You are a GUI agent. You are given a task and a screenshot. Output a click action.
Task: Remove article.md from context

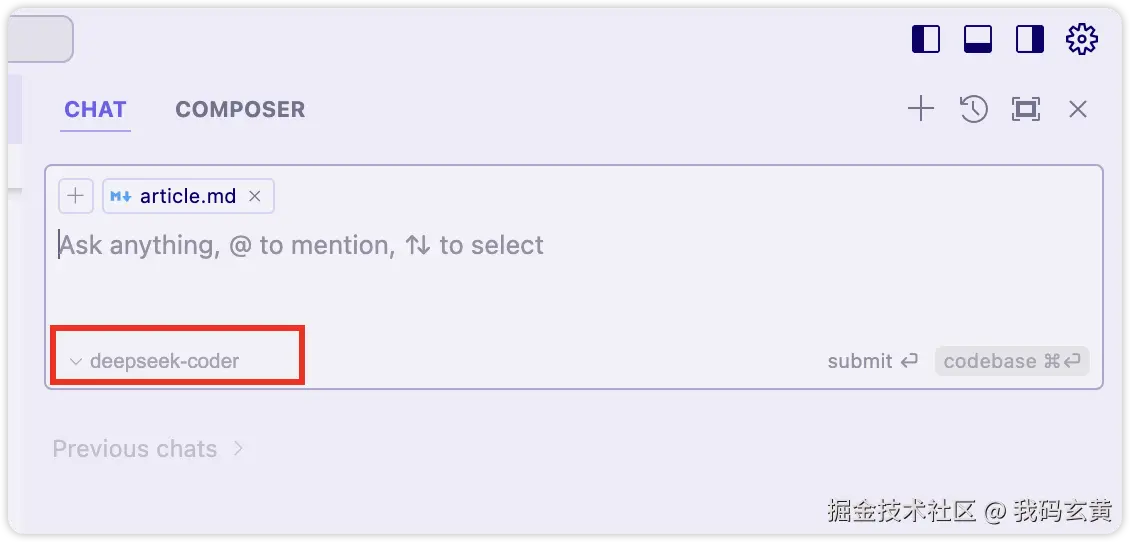(255, 196)
